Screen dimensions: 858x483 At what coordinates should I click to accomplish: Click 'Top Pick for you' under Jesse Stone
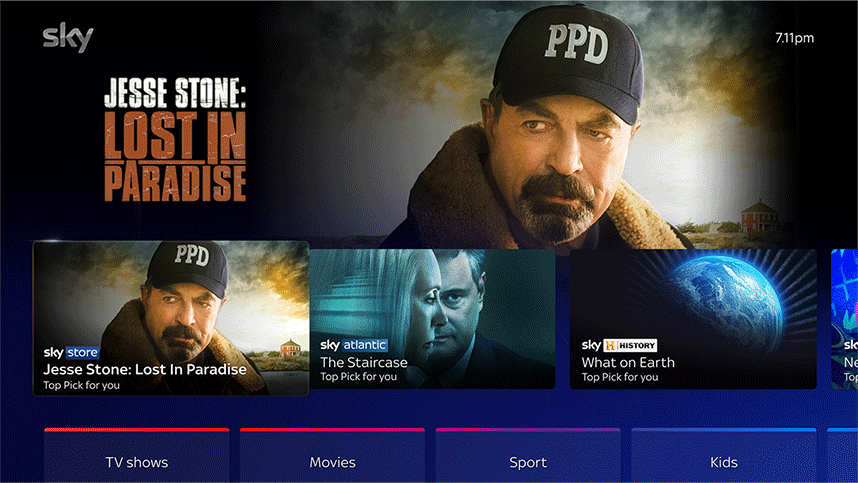tap(82, 385)
